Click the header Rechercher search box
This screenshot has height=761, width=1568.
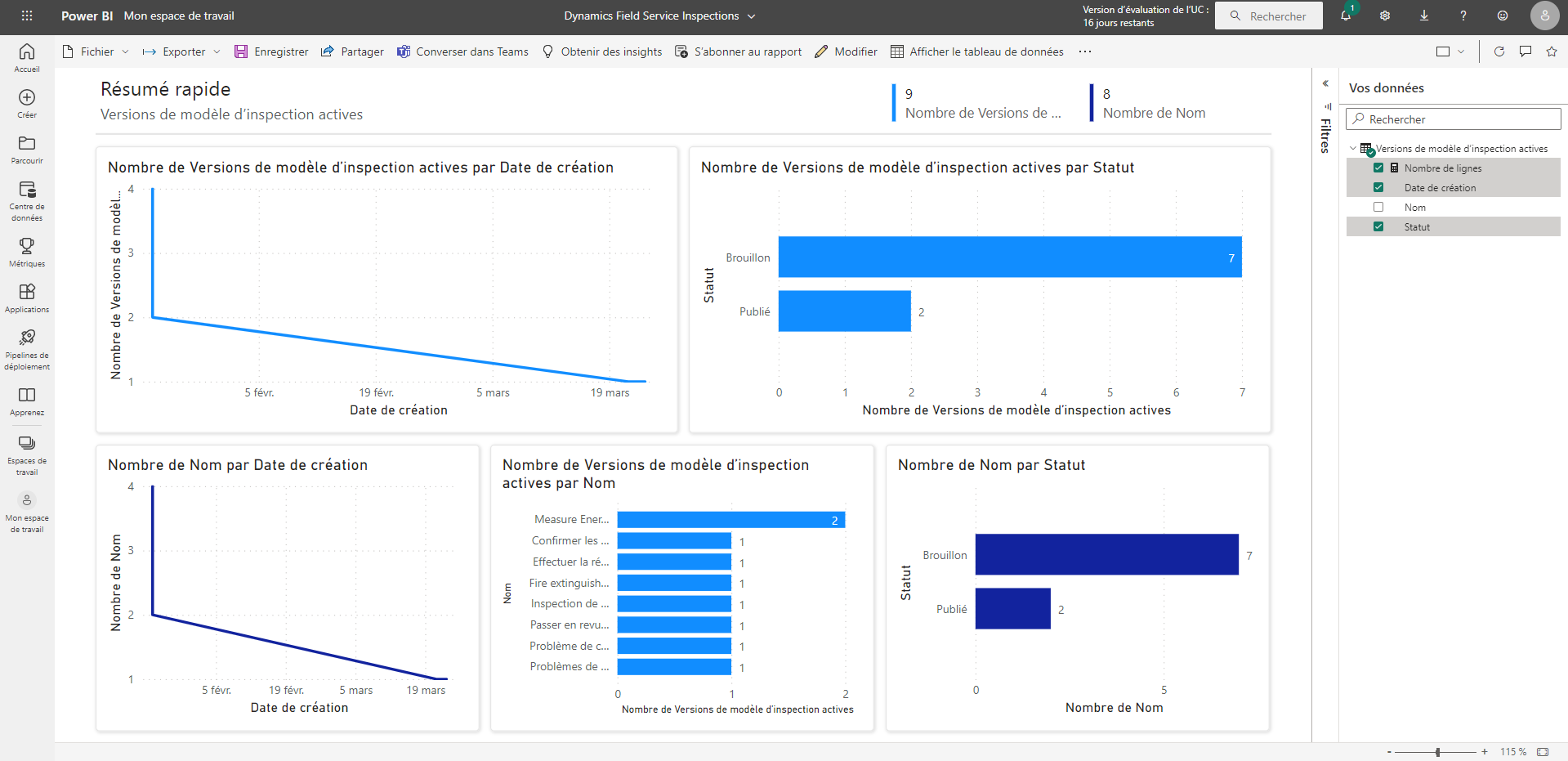point(1269,16)
